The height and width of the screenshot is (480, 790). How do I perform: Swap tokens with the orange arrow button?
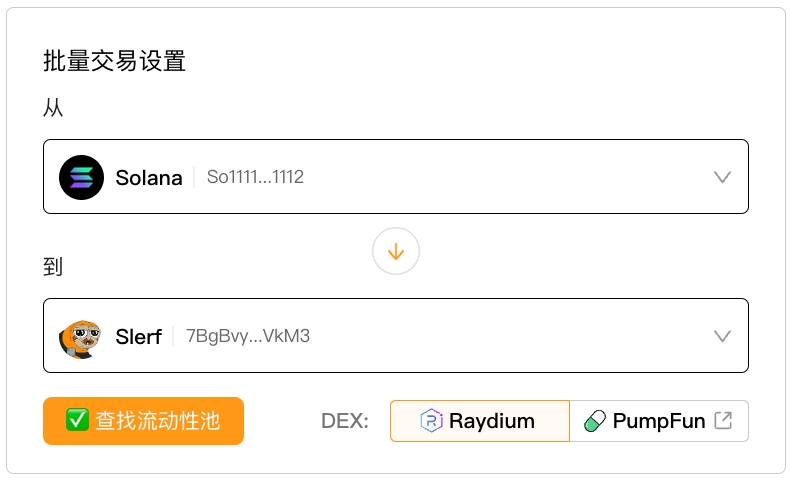coord(395,252)
